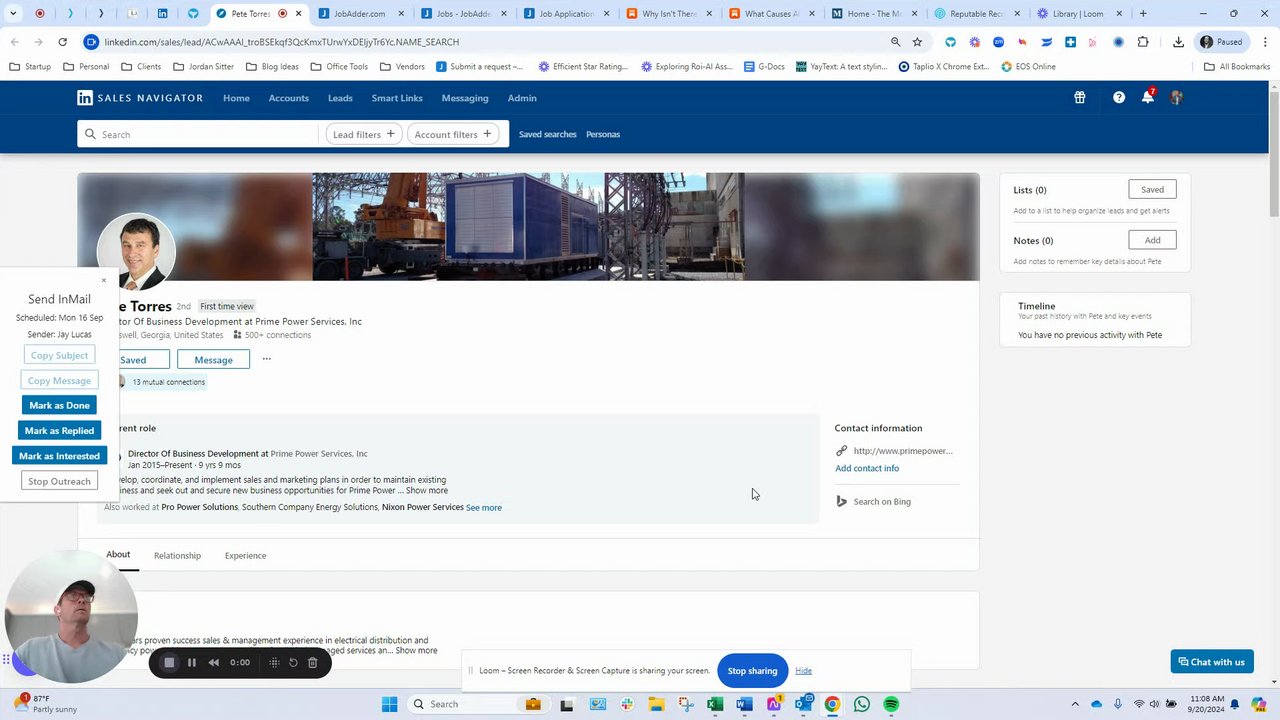This screenshot has height=720, width=1280.
Task: Open Chrome downloads
Action: click(1178, 42)
